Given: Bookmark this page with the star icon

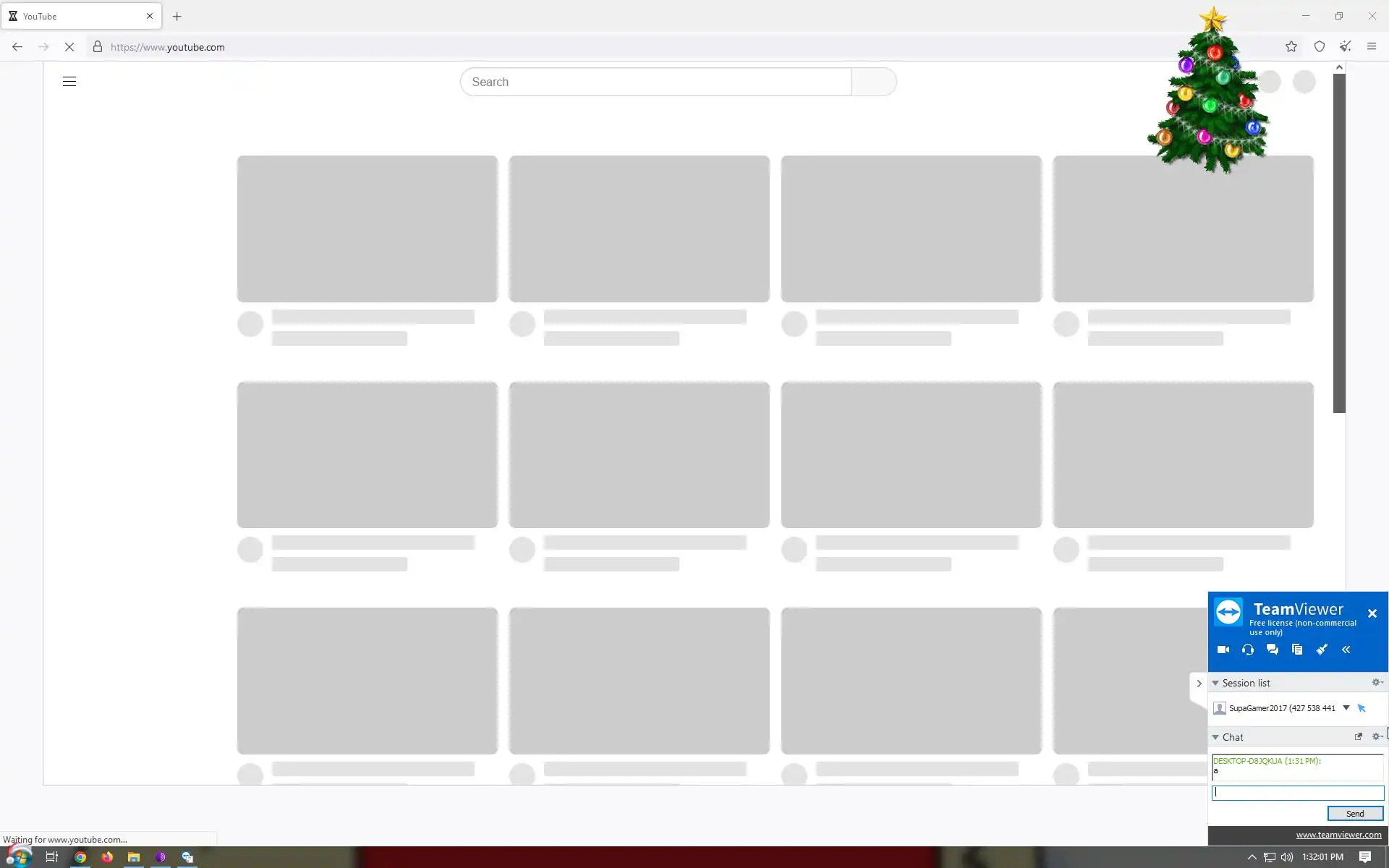Looking at the screenshot, I should point(1291,47).
